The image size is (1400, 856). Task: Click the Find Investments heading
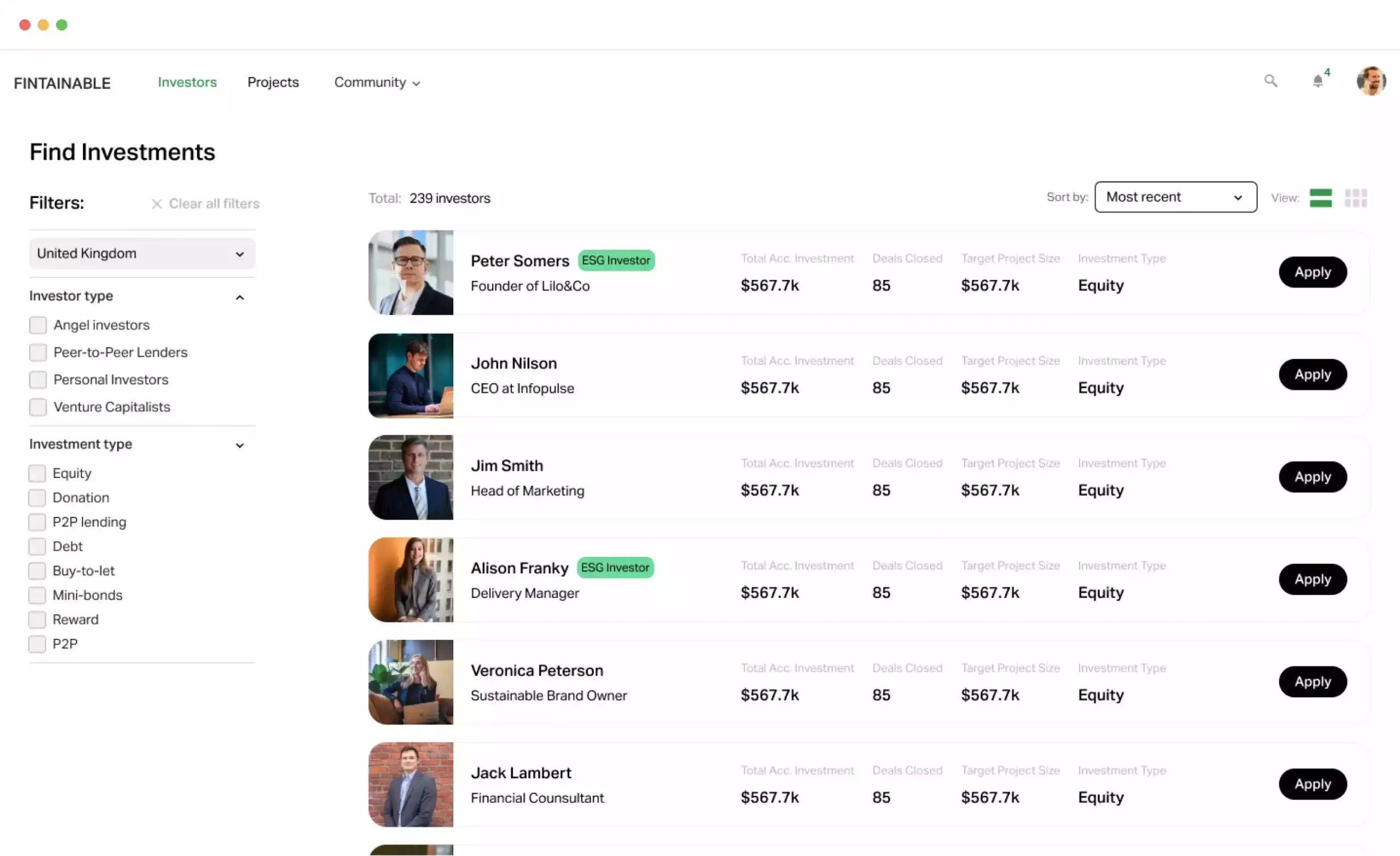[x=122, y=152]
